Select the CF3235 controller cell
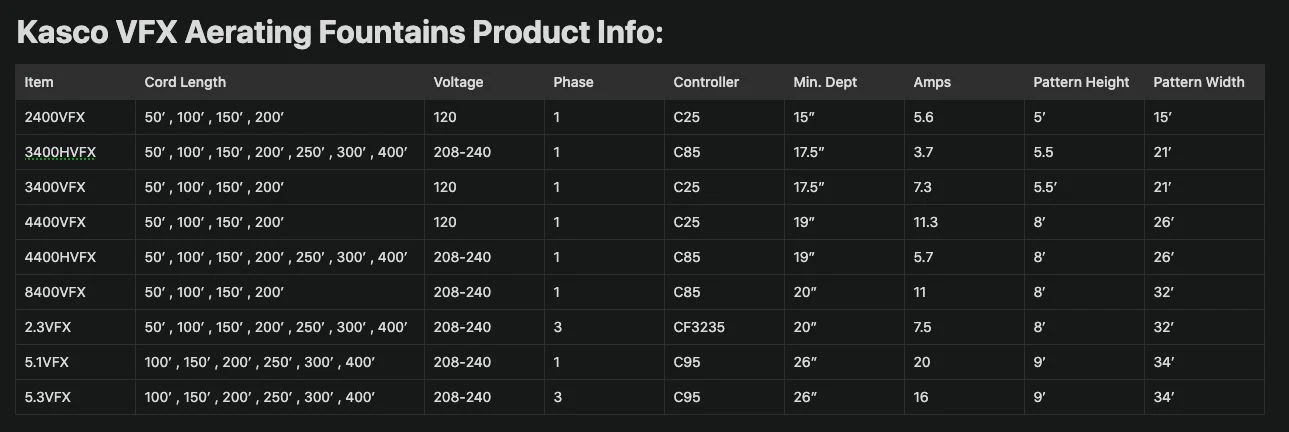 (700, 327)
